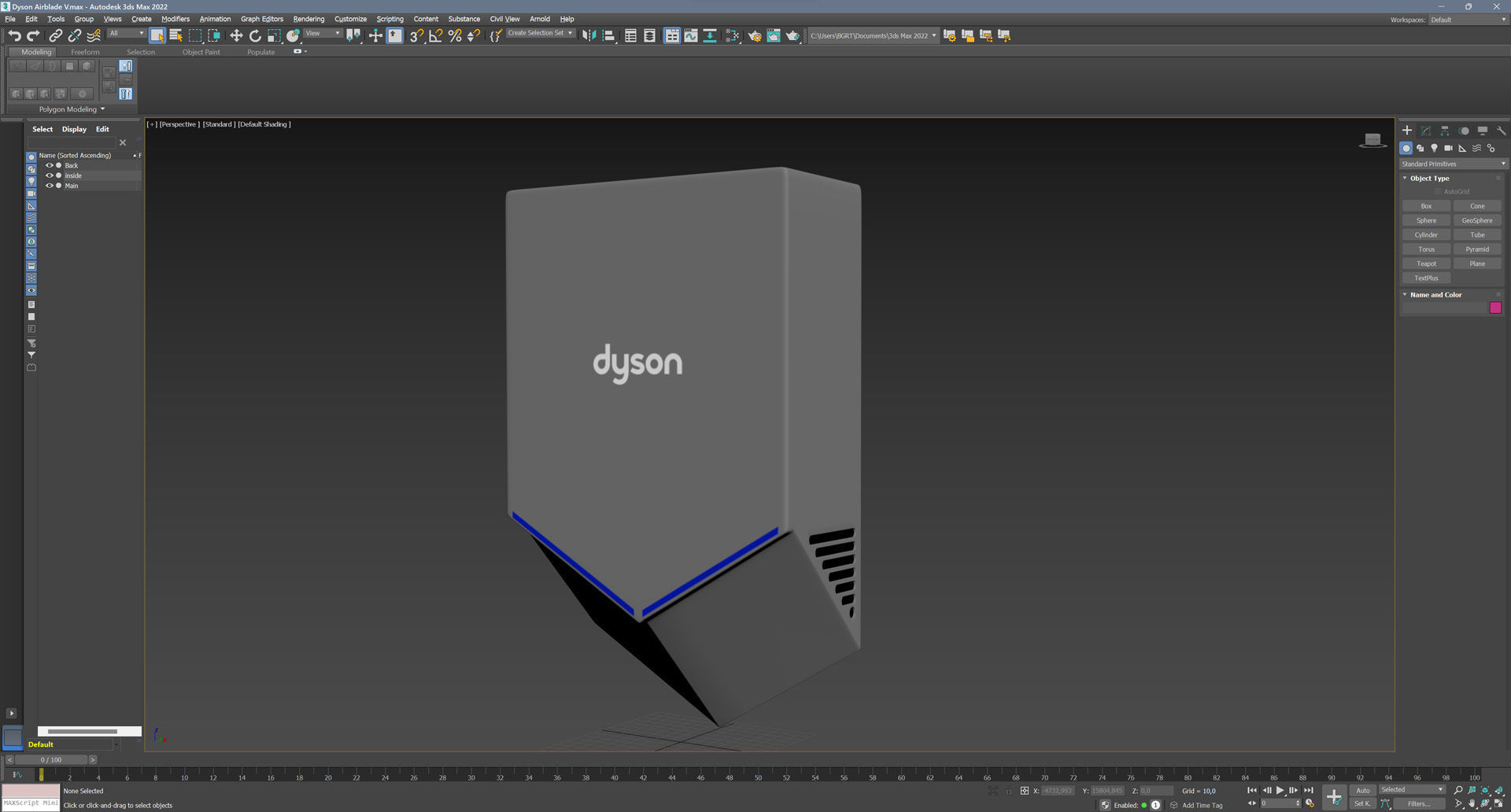The width and height of the screenshot is (1511, 812).
Task: Toggle 3D Snaps icon
Action: [x=416, y=35]
